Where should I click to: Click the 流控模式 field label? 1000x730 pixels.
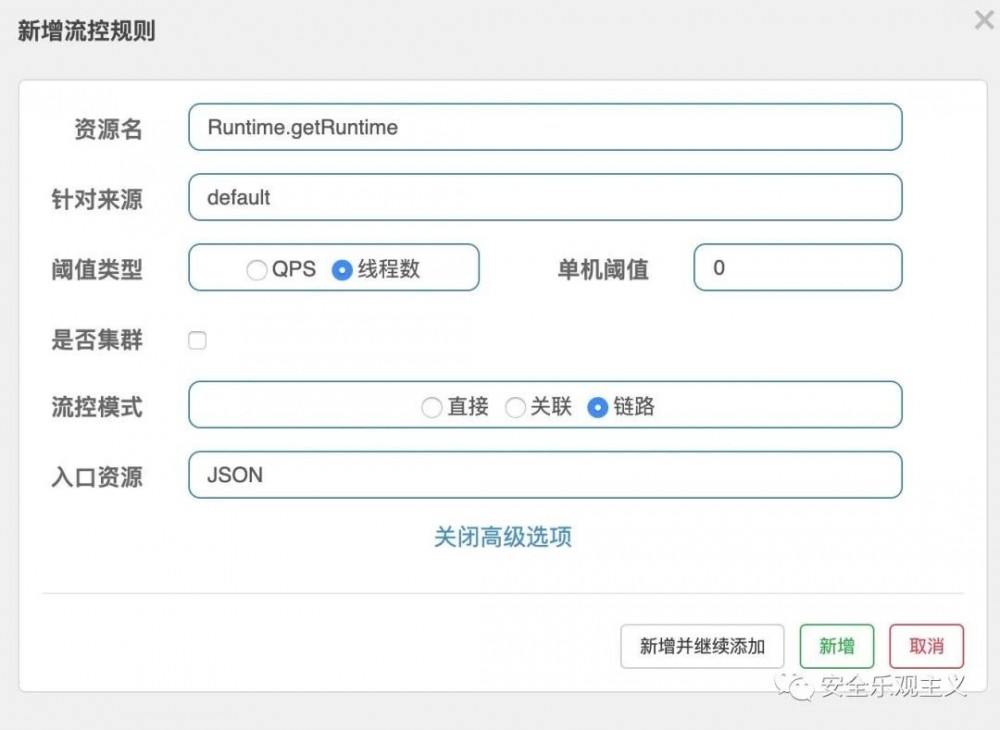(97, 407)
